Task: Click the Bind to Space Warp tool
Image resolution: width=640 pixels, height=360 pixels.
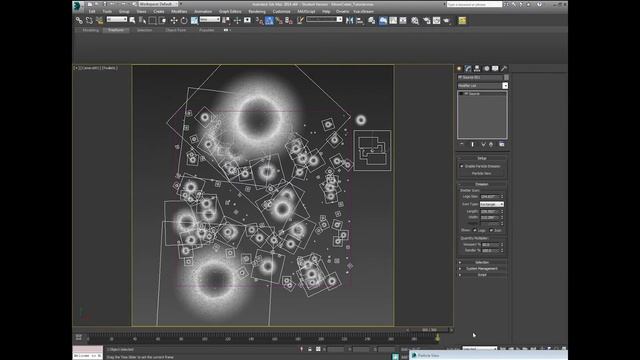Action: 99,20
